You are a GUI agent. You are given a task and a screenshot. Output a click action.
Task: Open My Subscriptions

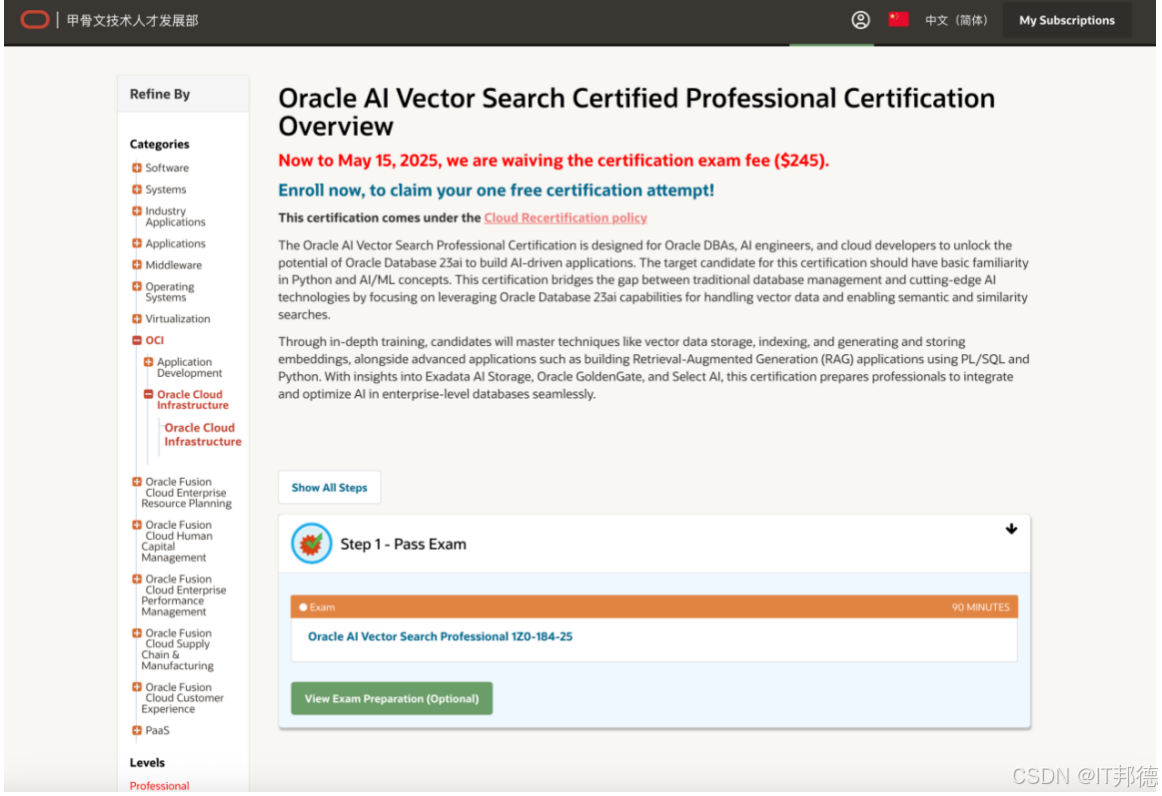pyautogui.click(x=1066, y=20)
